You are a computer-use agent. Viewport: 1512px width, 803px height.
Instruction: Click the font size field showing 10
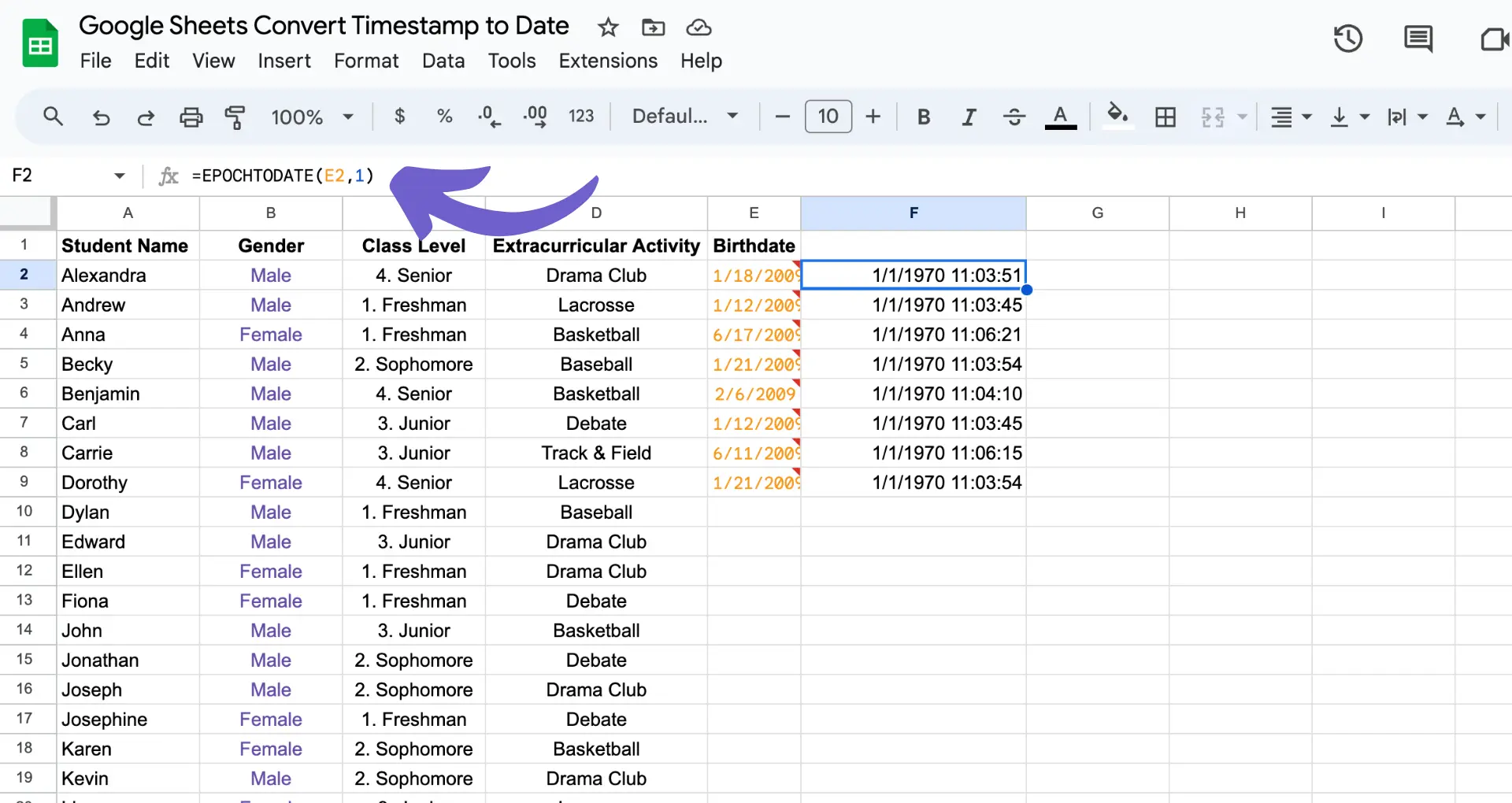click(x=828, y=117)
